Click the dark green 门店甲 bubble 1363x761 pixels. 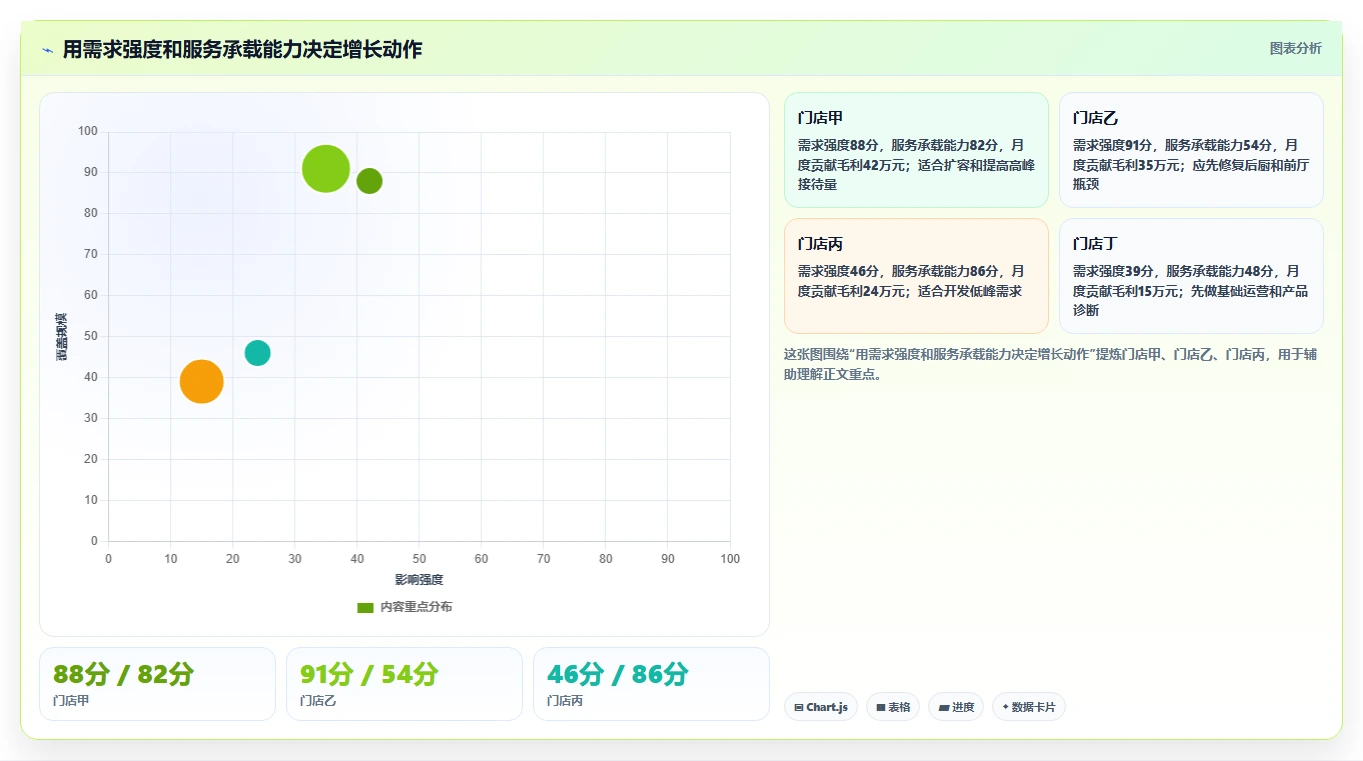(x=370, y=181)
